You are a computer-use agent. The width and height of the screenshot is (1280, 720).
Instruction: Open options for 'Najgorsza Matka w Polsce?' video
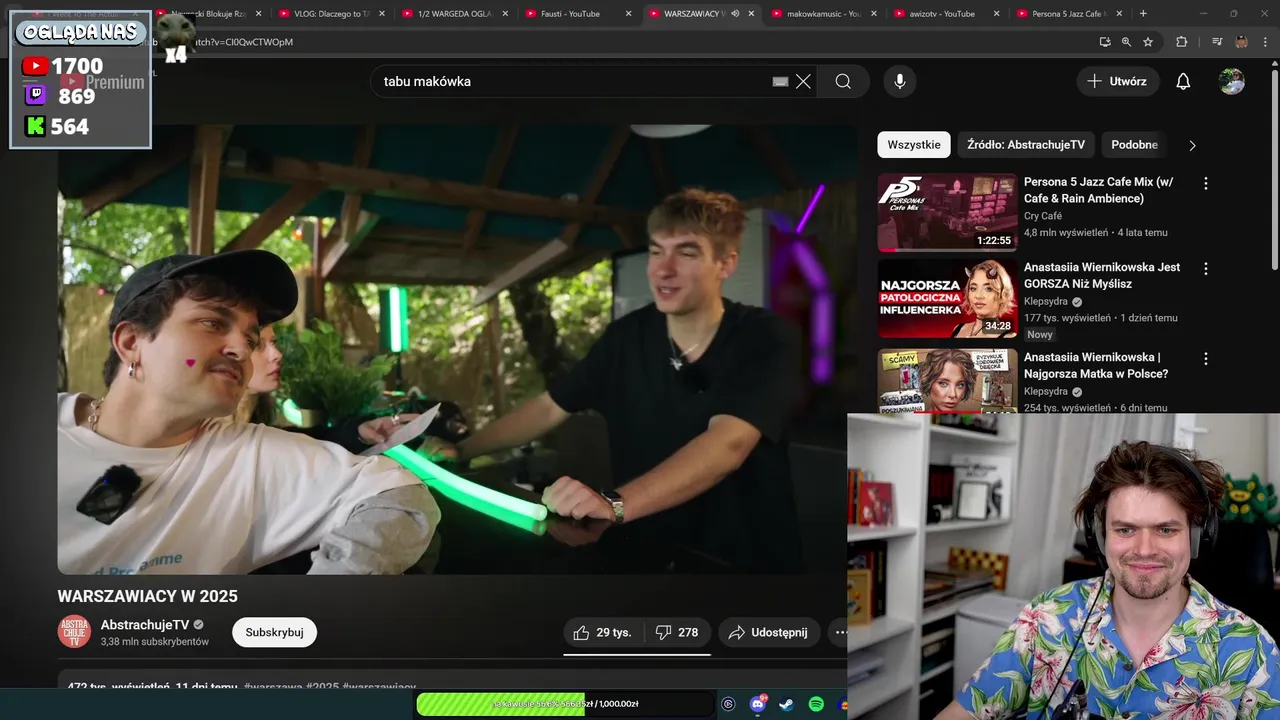pos(1206,358)
